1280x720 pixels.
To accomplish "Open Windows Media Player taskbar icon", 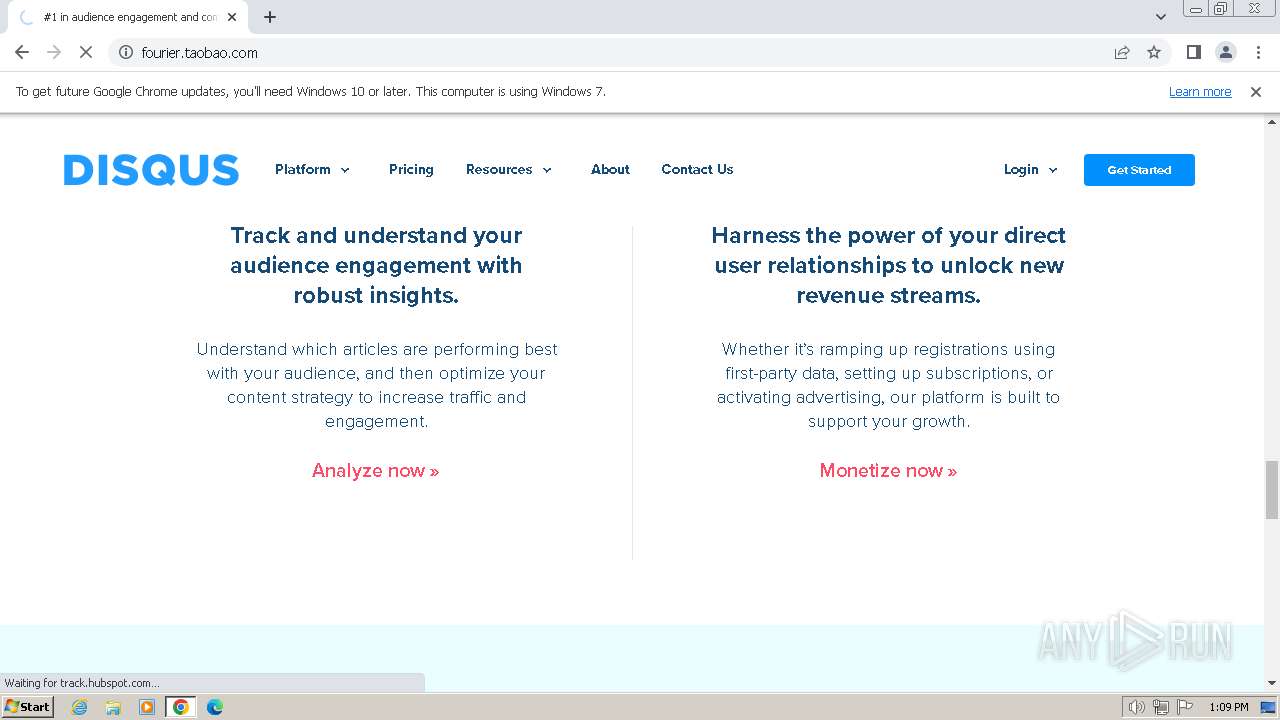I will [x=147, y=707].
